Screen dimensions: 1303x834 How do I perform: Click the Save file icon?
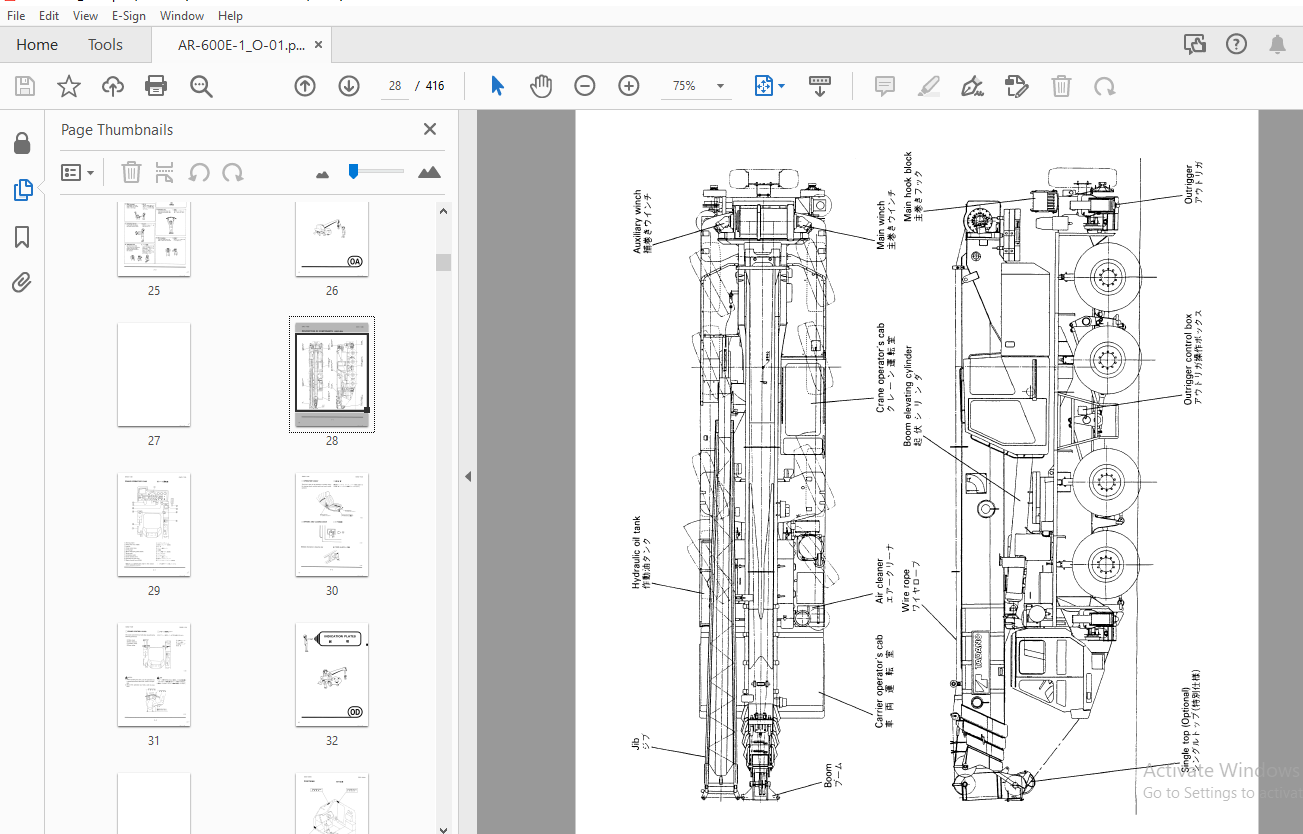(x=25, y=86)
